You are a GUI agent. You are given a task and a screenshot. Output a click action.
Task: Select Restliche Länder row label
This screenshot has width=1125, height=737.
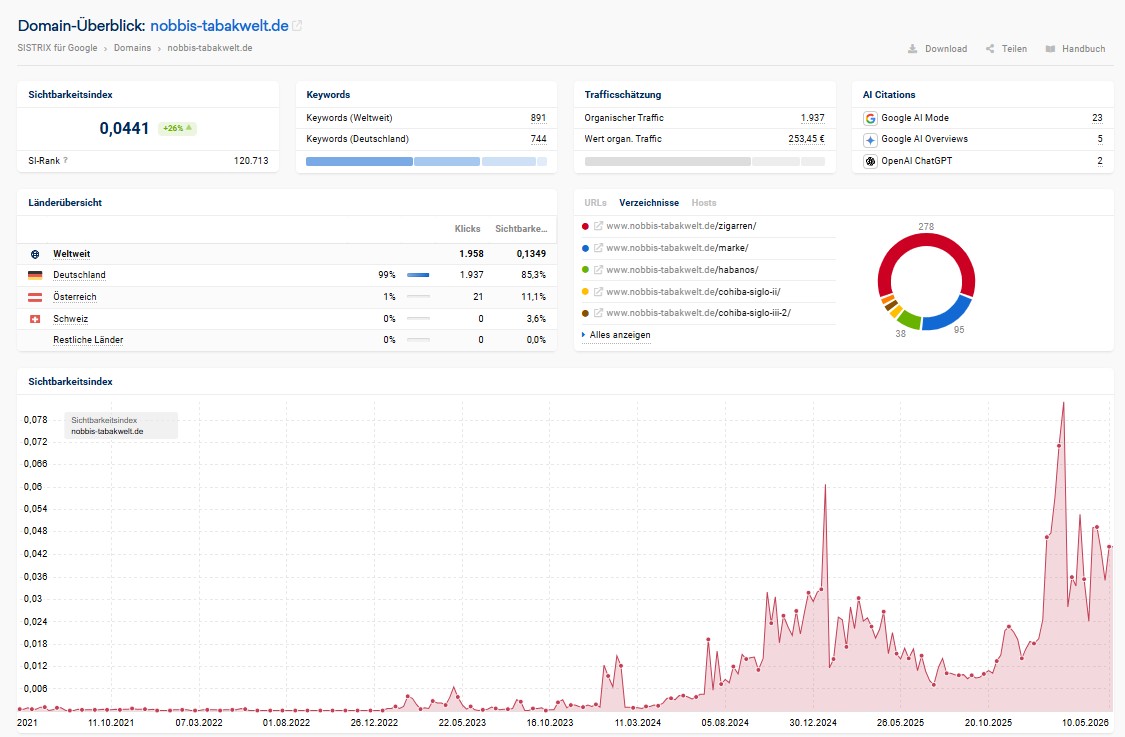point(88,340)
